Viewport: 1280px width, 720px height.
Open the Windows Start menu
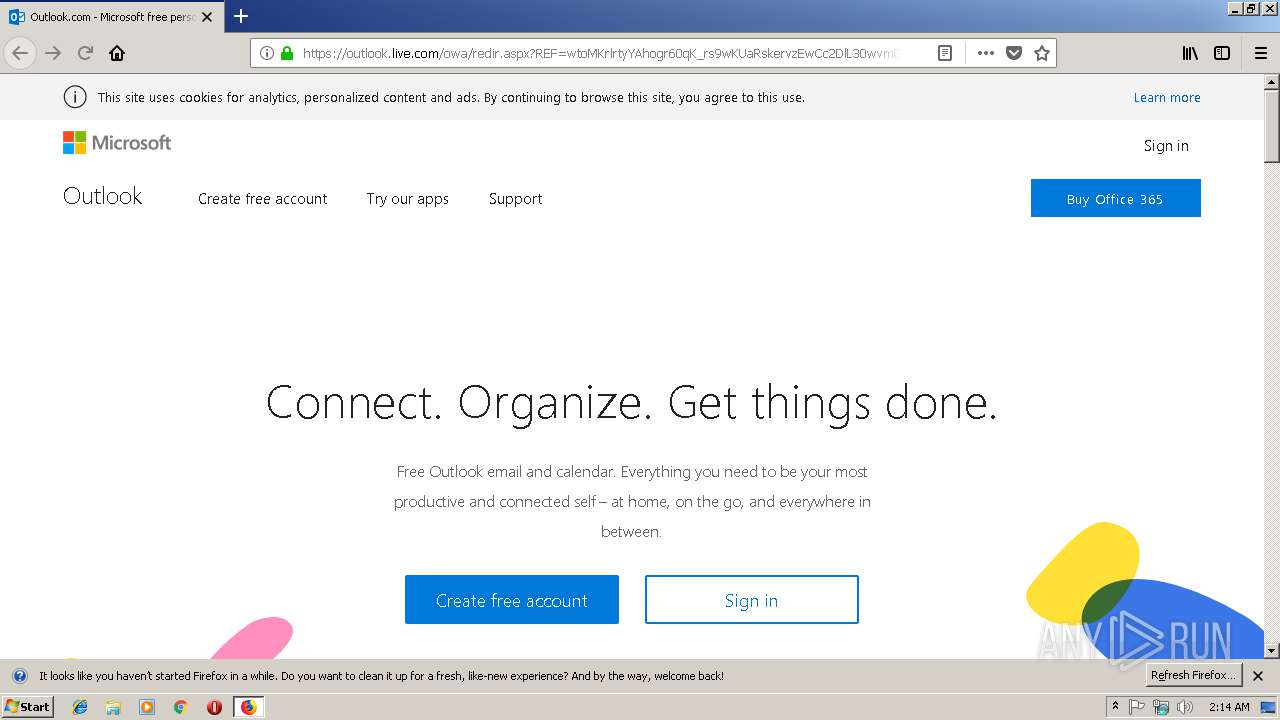click(x=28, y=706)
